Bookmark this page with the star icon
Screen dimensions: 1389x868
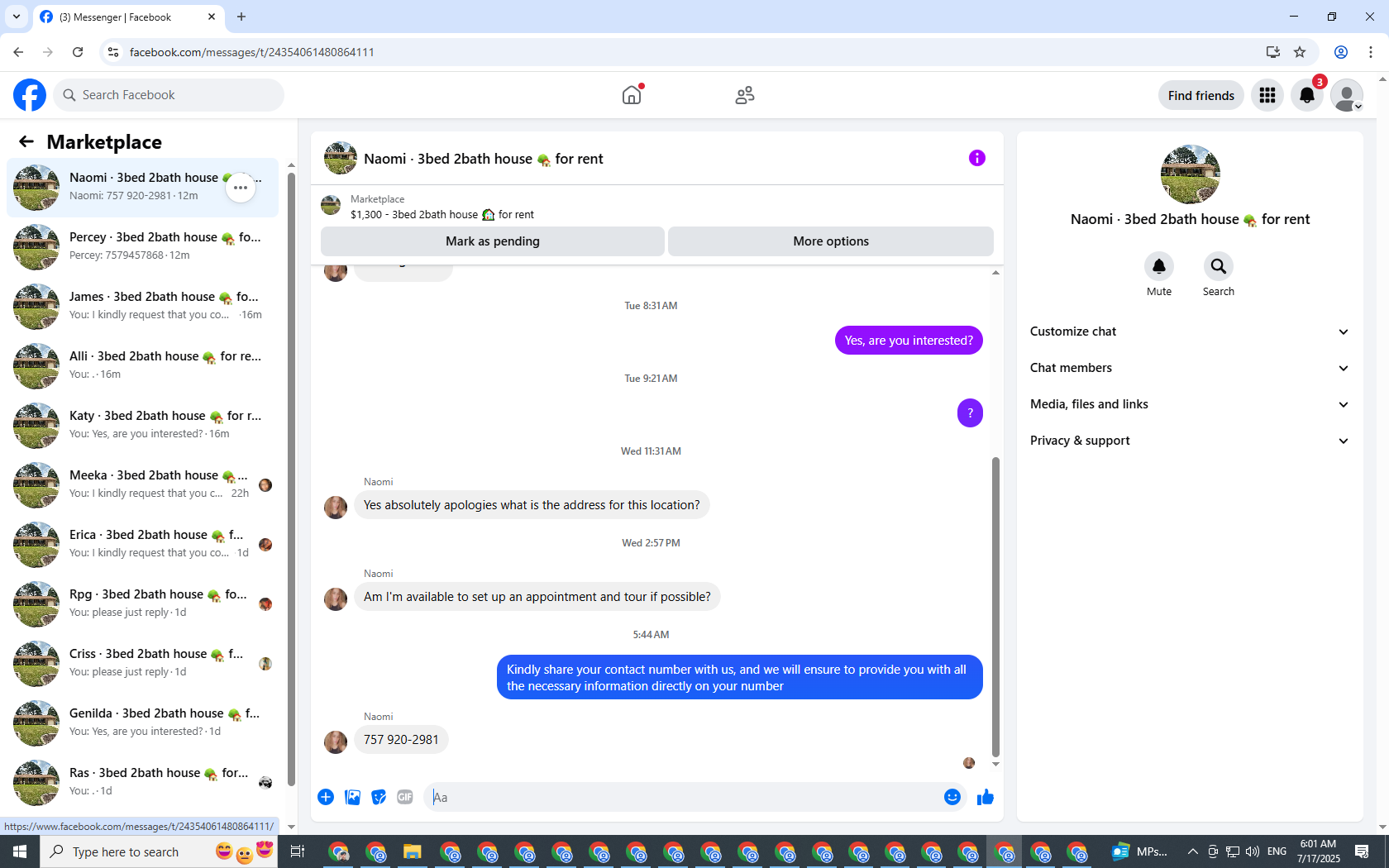1300,52
